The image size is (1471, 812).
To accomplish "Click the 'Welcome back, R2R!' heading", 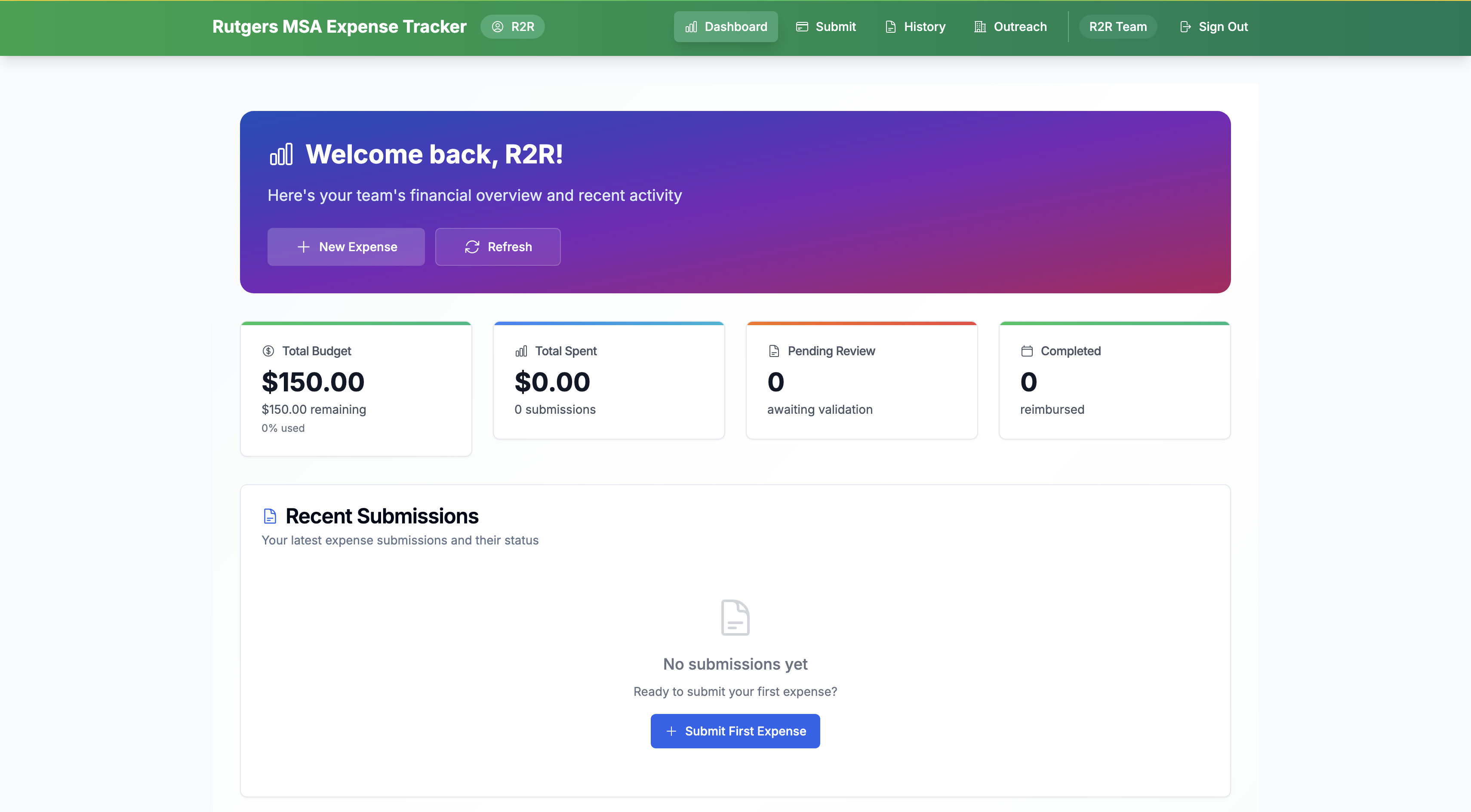I will 434,154.
